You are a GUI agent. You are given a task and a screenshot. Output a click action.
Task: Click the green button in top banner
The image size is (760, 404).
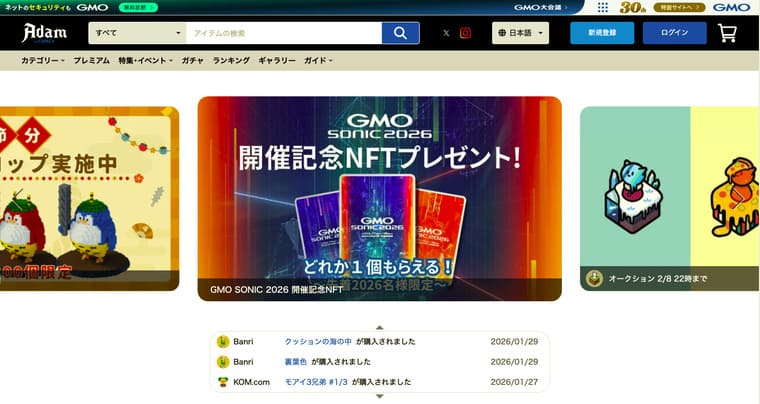click(138, 7)
